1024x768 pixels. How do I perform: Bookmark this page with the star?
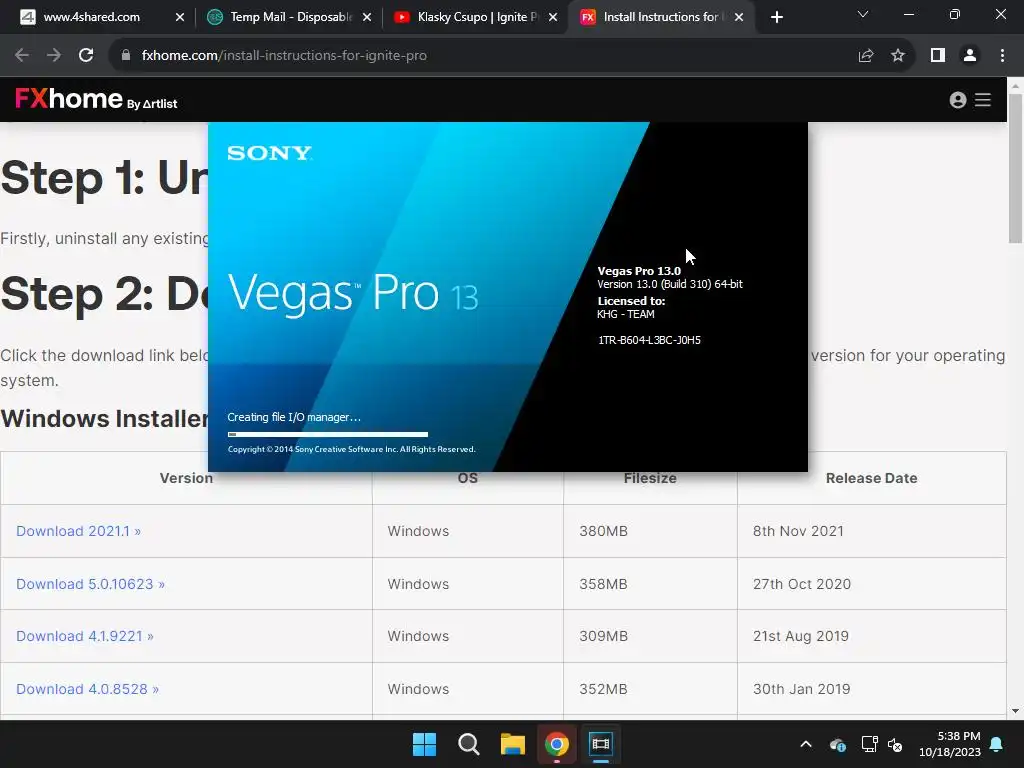pyautogui.click(x=898, y=56)
